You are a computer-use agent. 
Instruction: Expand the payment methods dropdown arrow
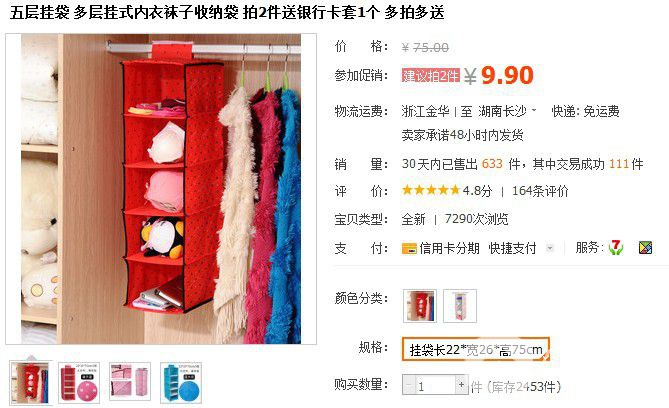pyautogui.click(x=550, y=248)
